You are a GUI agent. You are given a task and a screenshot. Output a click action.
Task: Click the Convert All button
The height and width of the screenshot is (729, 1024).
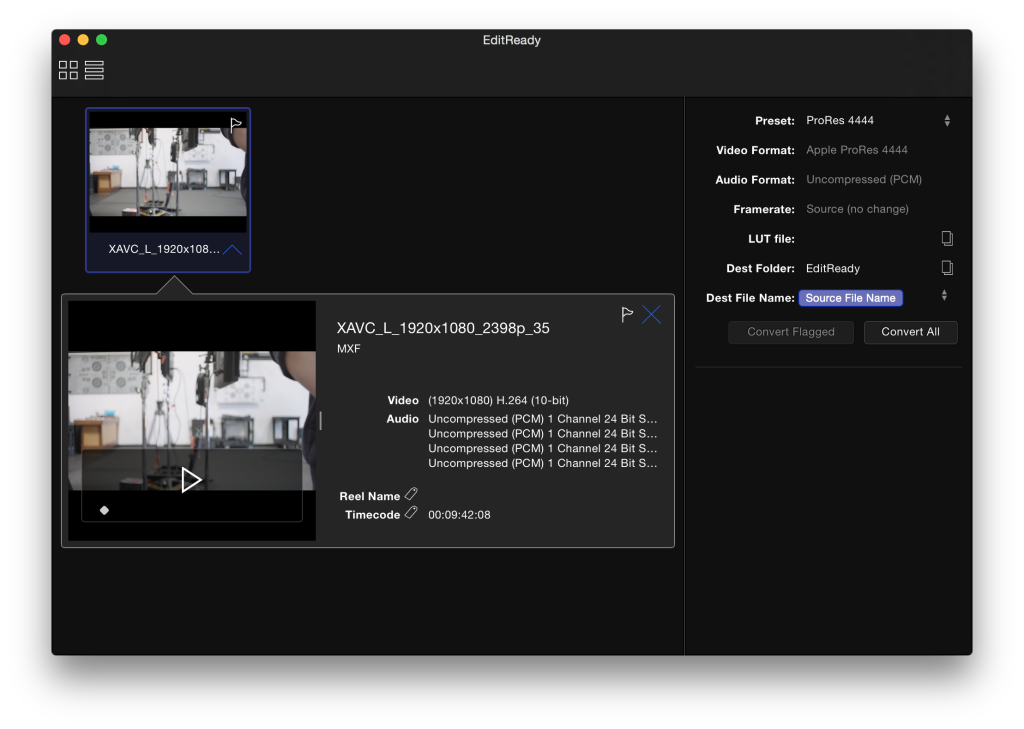(x=910, y=332)
